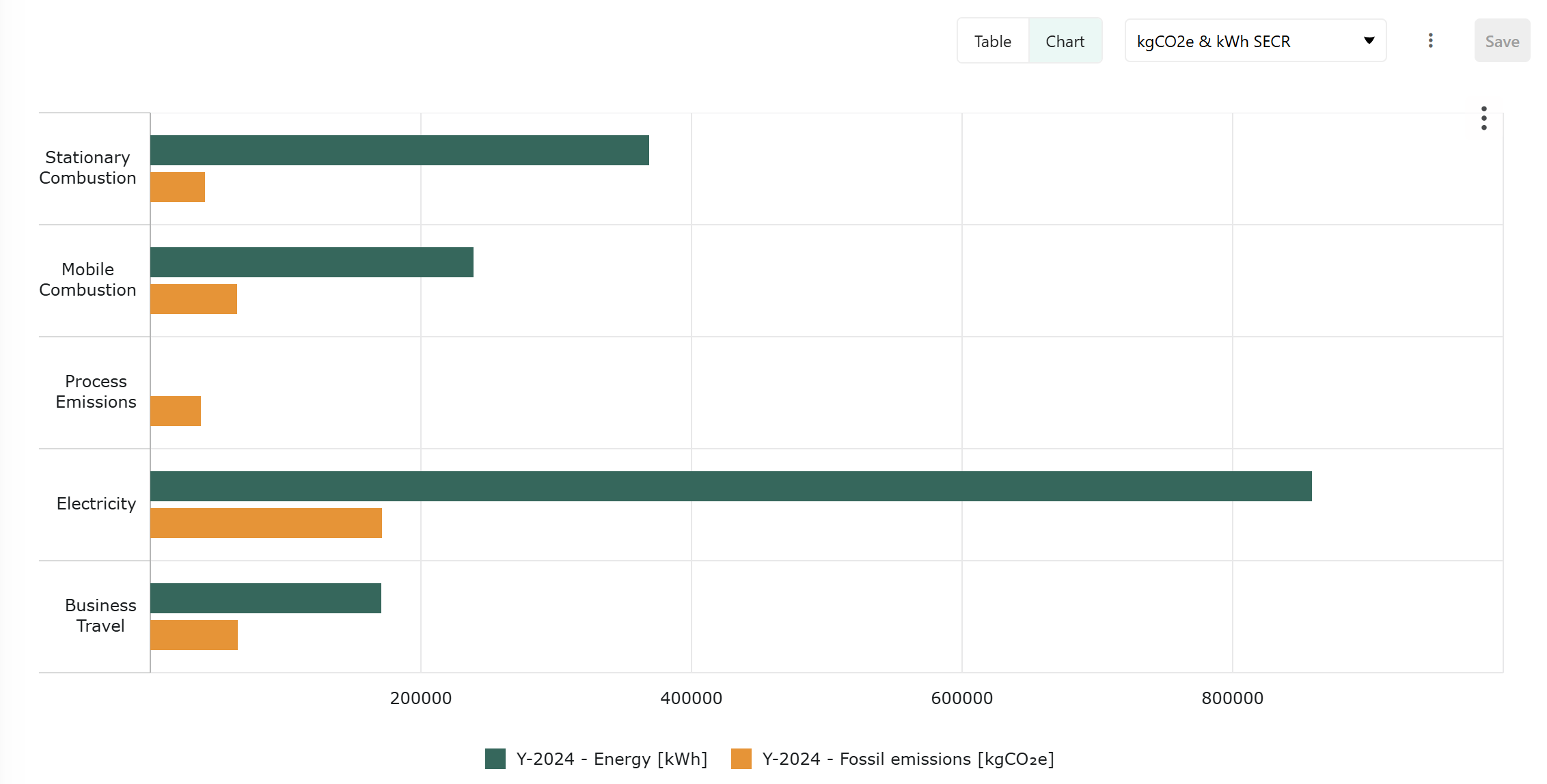Select the Chart view tab
This screenshot has width=1547, height=784.
pyautogui.click(x=1065, y=41)
